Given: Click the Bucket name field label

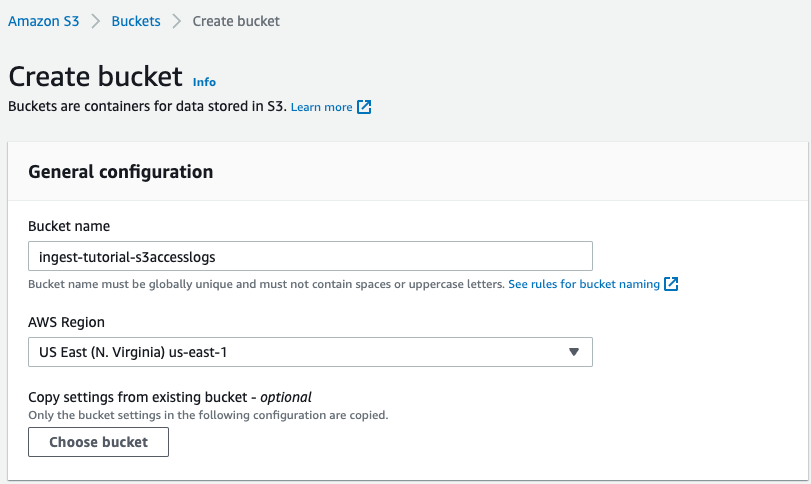Looking at the screenshot, I should [69, 226].
